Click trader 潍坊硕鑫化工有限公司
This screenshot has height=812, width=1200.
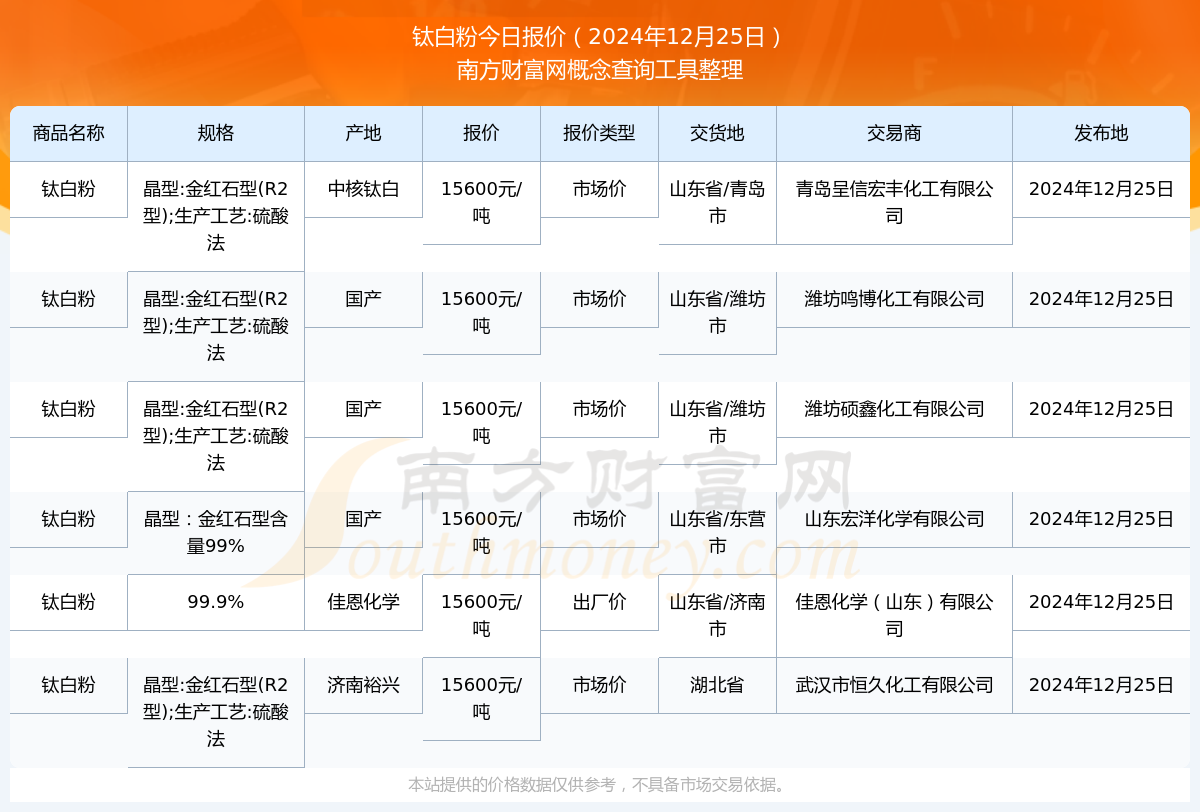point(894,409)
